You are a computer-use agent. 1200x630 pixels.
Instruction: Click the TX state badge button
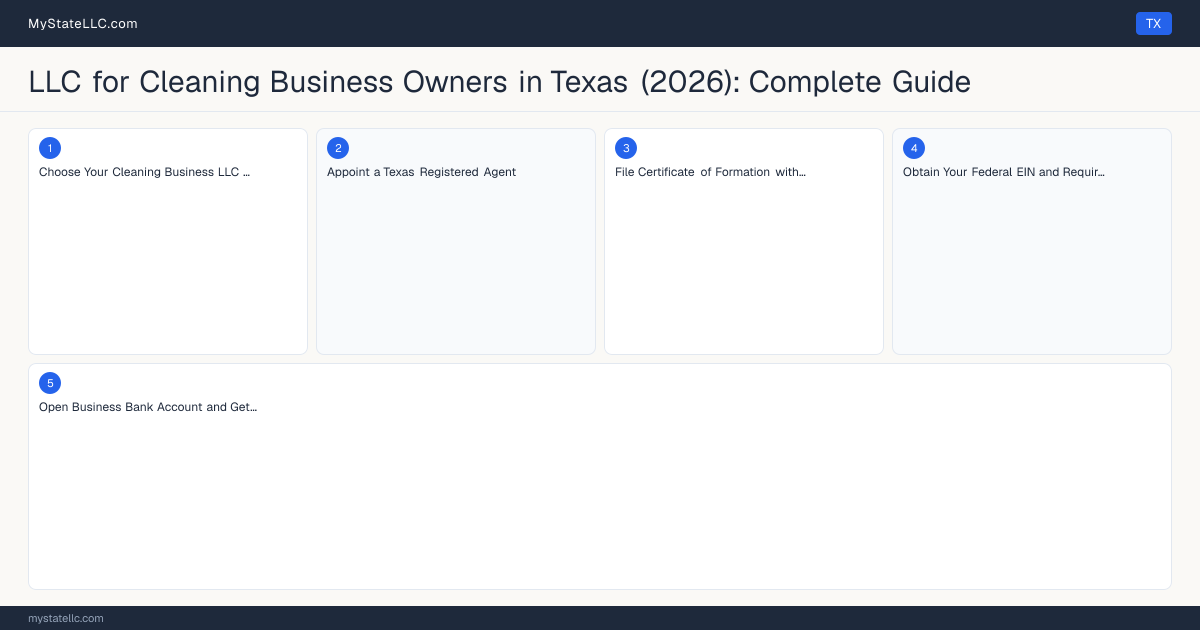pos(1153,23)
